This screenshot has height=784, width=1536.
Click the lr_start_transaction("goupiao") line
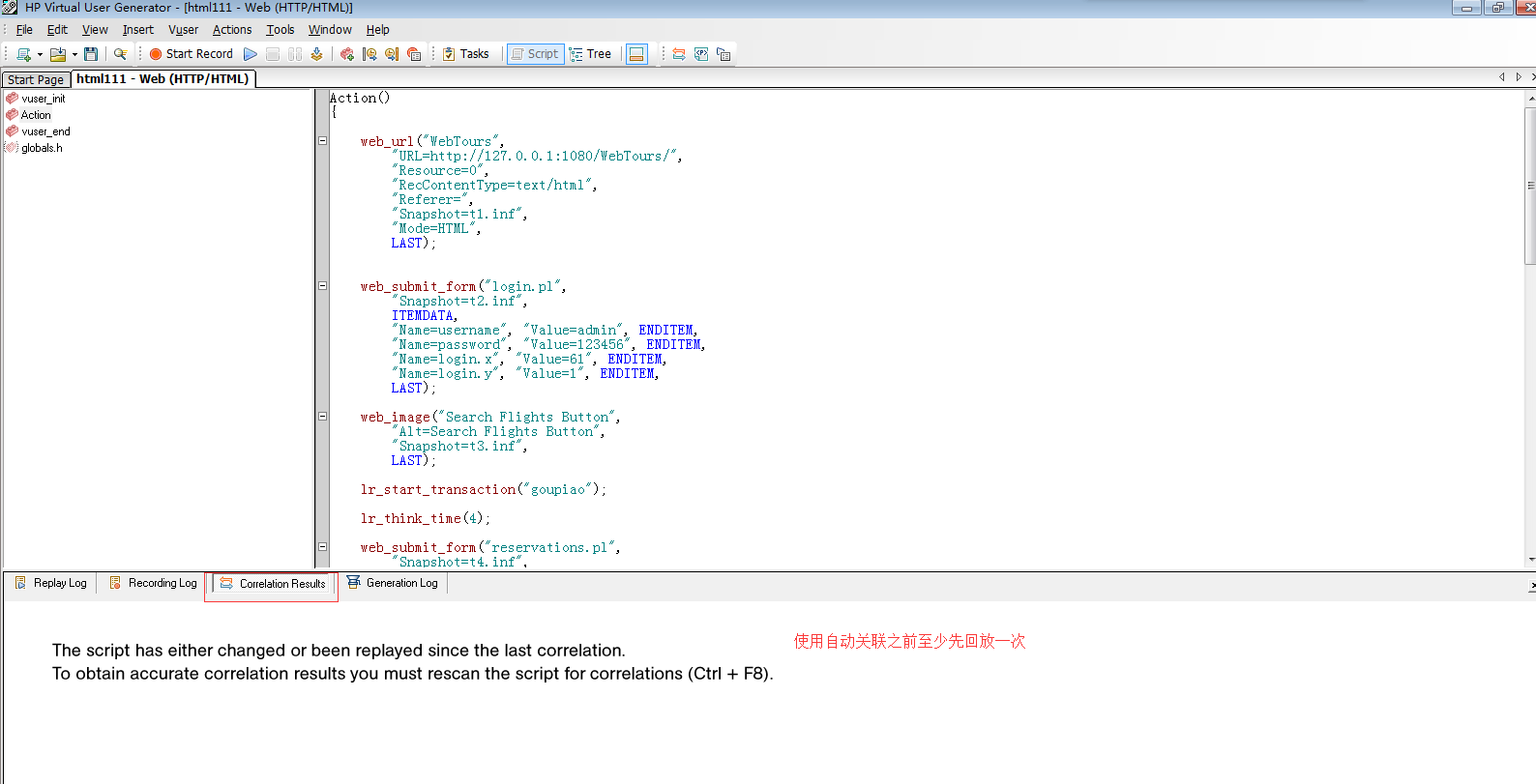tap(484, 490)
